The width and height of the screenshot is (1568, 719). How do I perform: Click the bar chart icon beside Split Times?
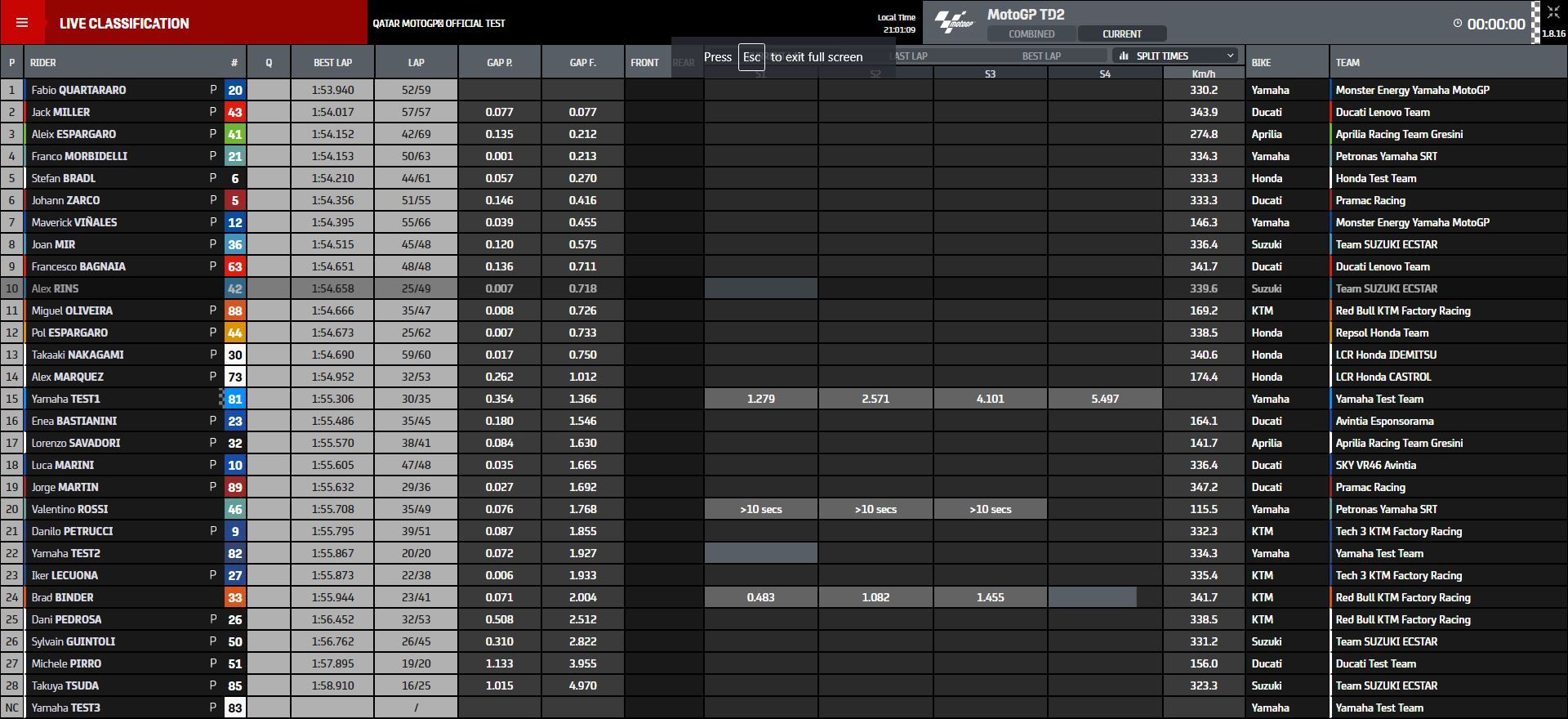click(x=1124, y=56)
